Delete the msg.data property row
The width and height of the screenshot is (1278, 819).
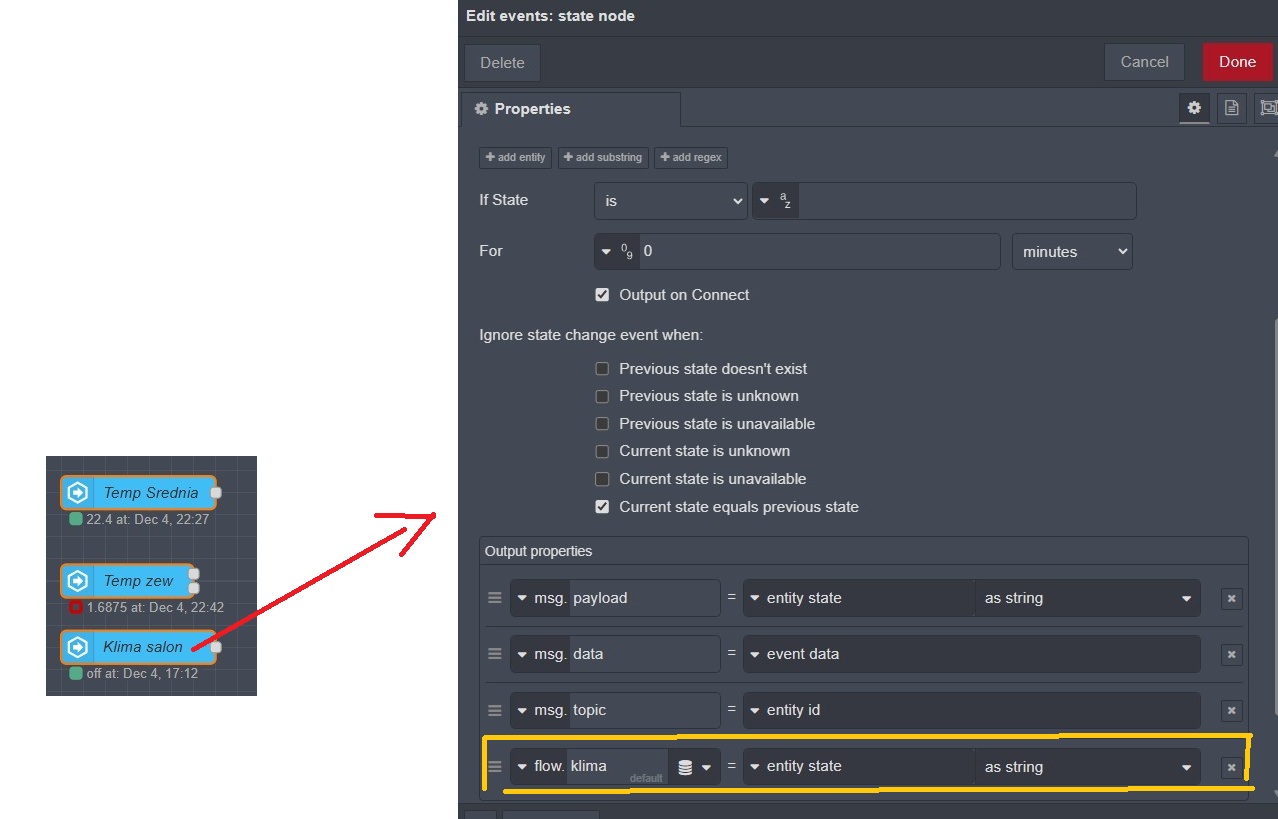(1231, 654)
